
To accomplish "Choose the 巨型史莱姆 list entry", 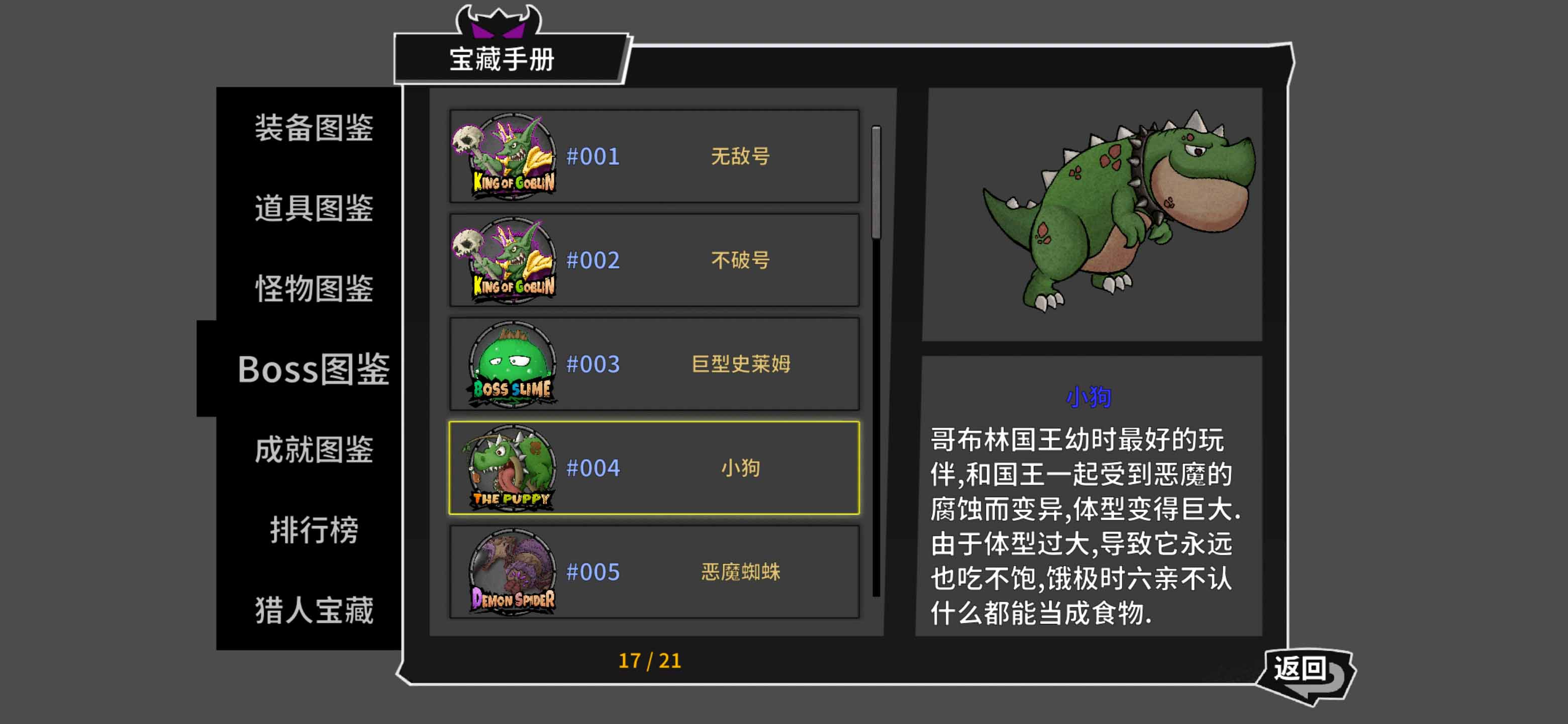I will pos(654,364).
